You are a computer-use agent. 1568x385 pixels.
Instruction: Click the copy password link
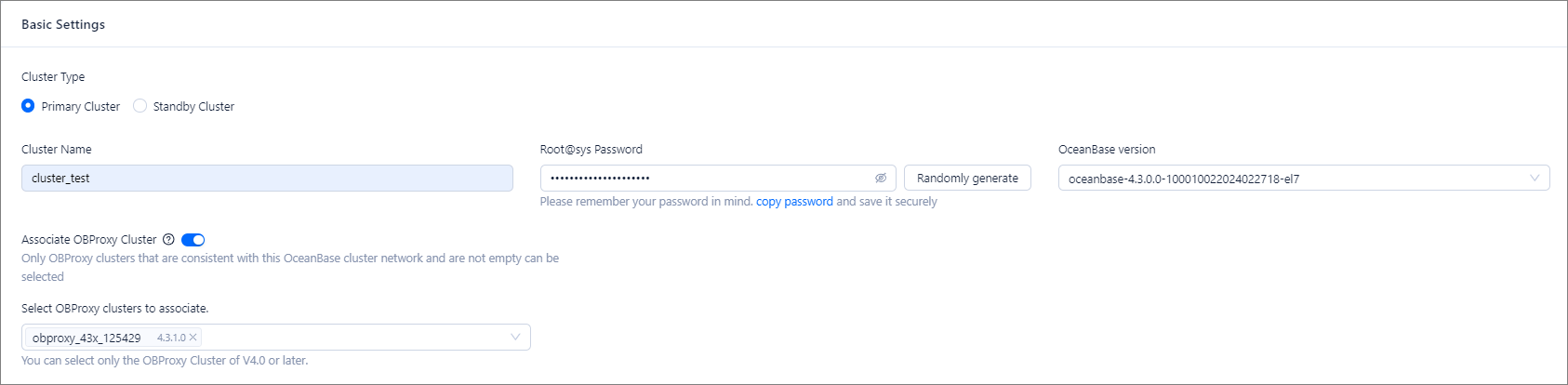794,202
